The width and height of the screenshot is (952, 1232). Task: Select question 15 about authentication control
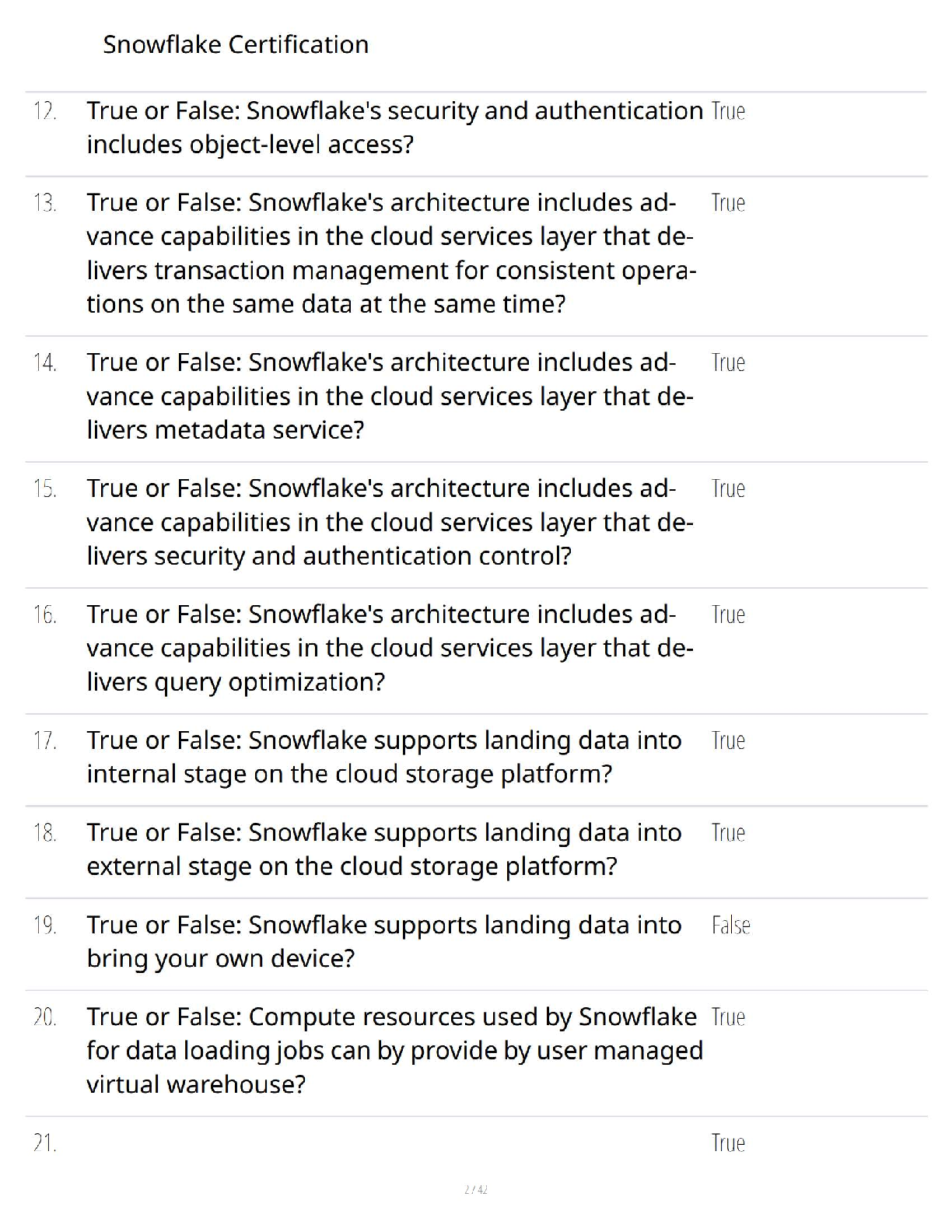click(x=390, y=522)
